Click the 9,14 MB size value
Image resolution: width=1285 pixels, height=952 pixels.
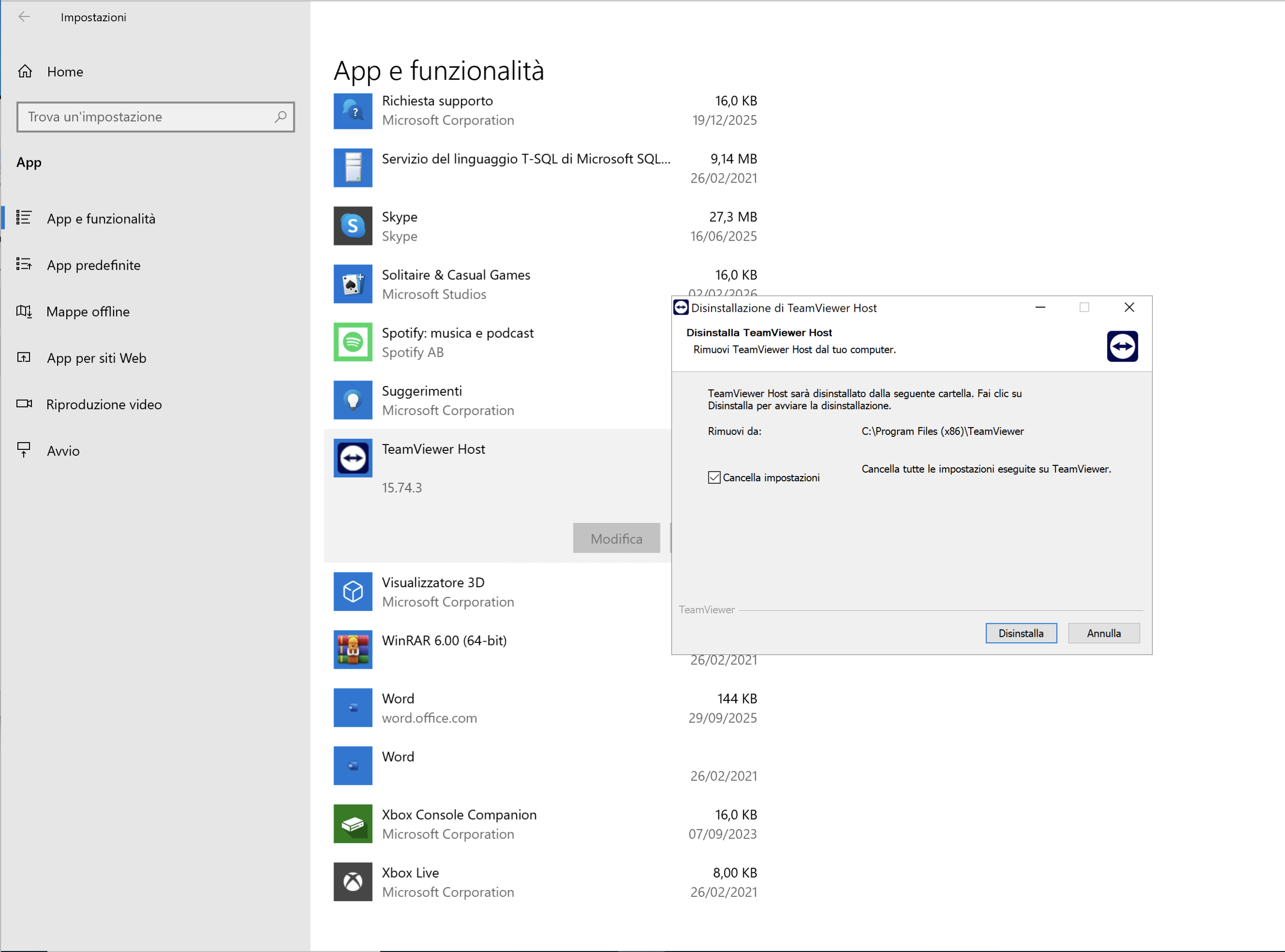click(x=733, y=159)
